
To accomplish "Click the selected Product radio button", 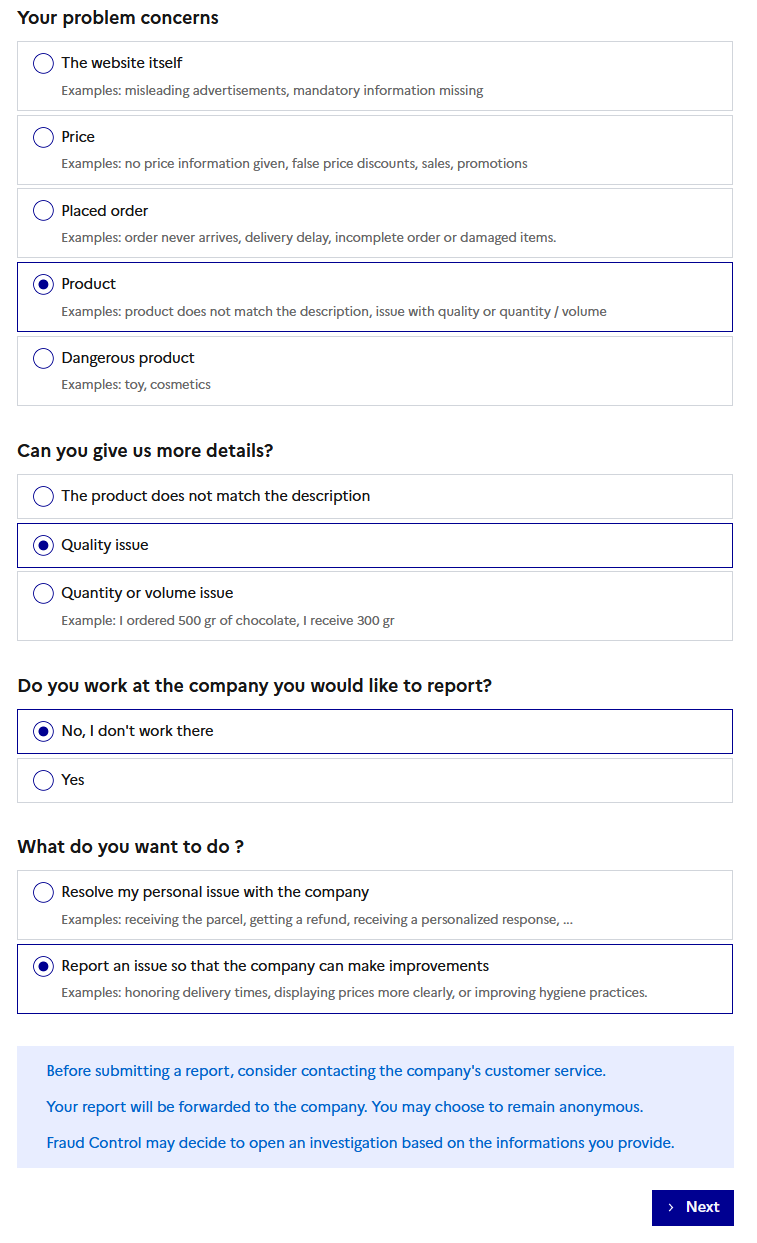I will pyautogui.click(x=43, y=285).
